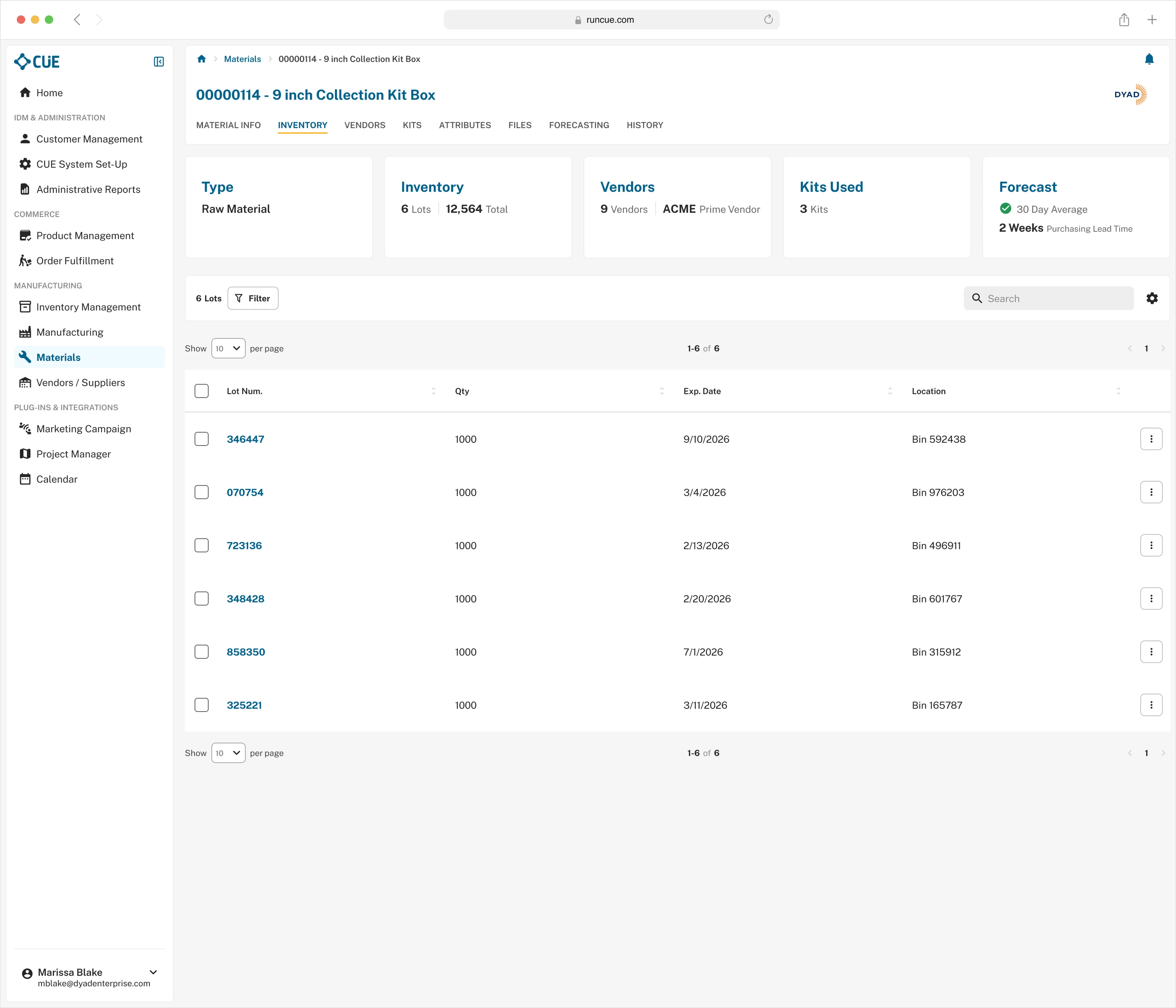The height and width of the screenshot is (1008, 1176).
Task: Open table settings gear icon
Action: point(1151,298)
